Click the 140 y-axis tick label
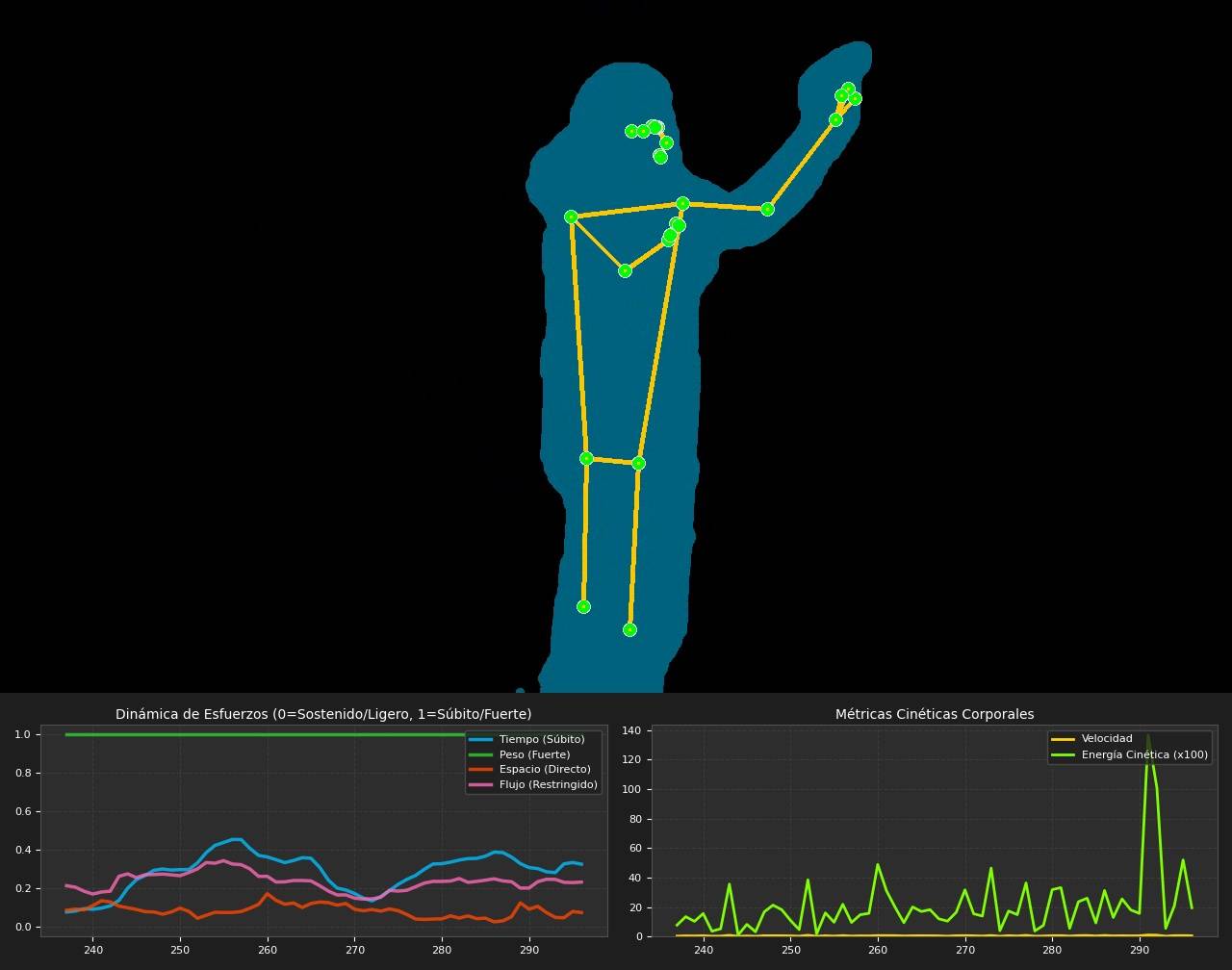This screenshot has height=970, width=1232. 632,730
